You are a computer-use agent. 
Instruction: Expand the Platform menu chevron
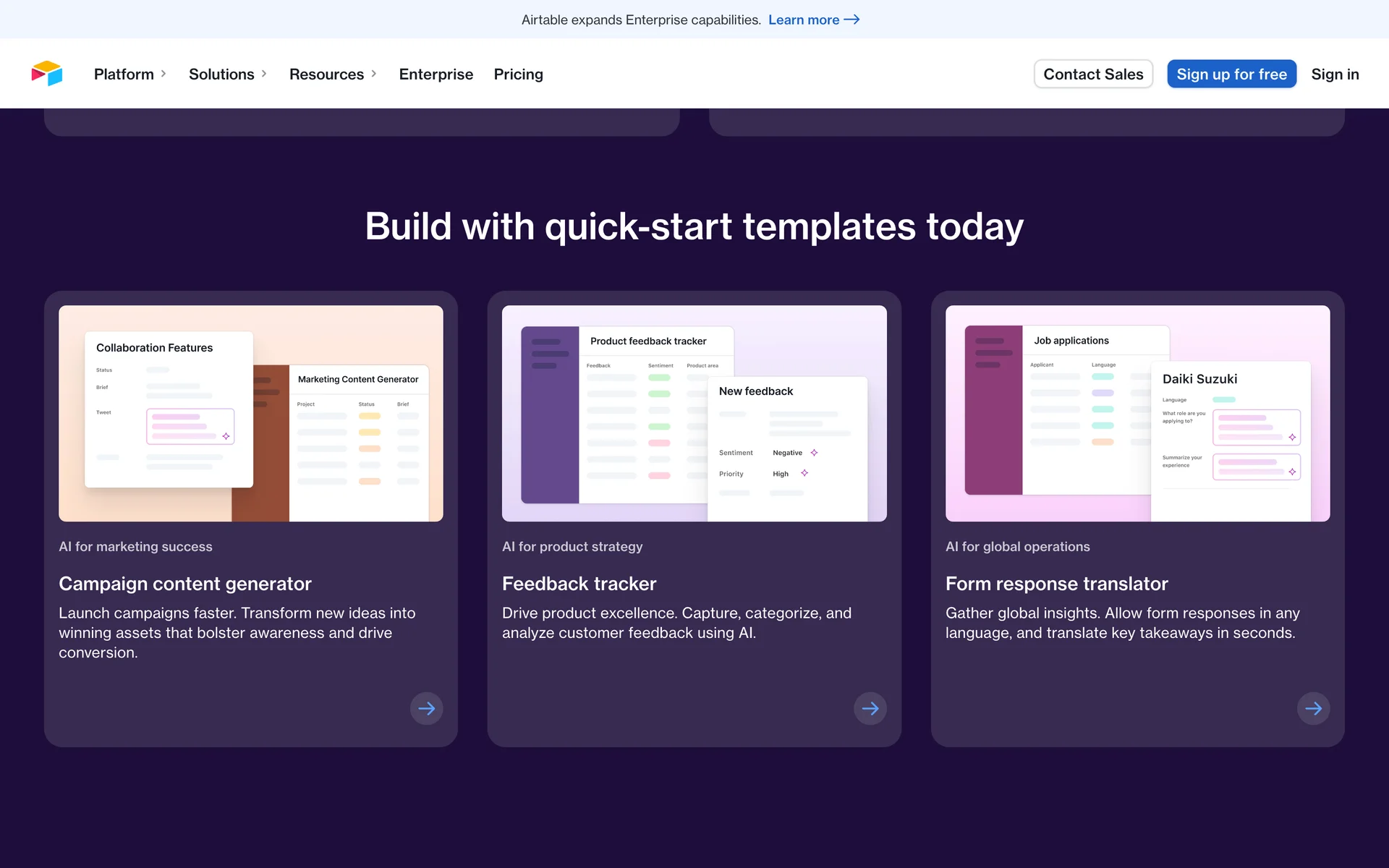163,74
